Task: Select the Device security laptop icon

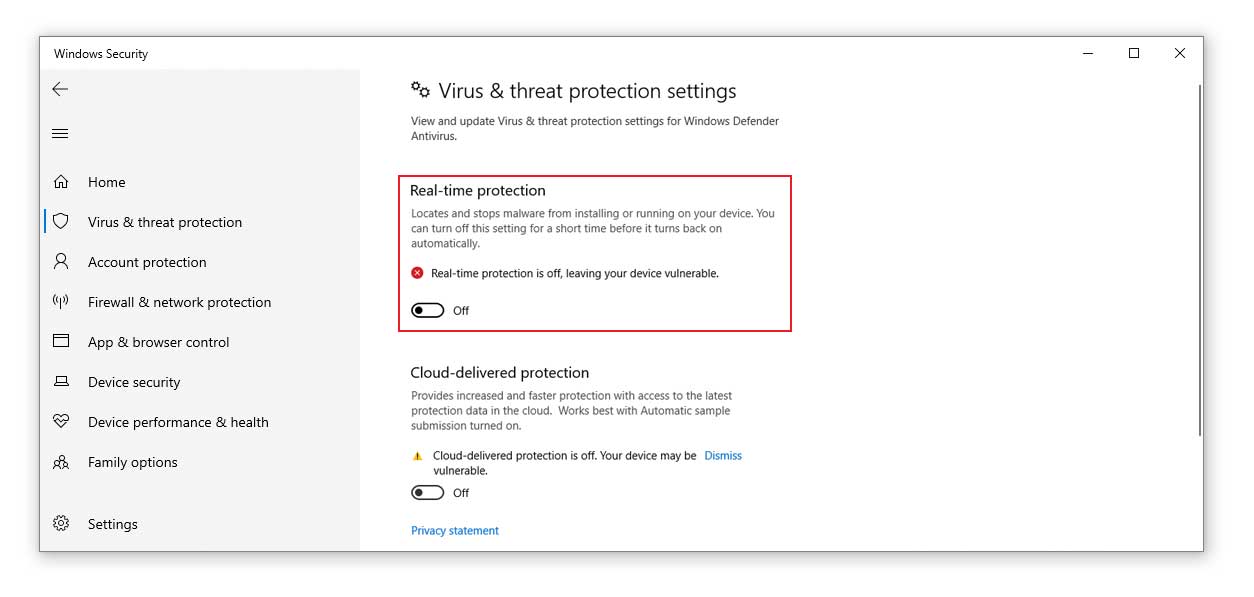Action: 61,381
